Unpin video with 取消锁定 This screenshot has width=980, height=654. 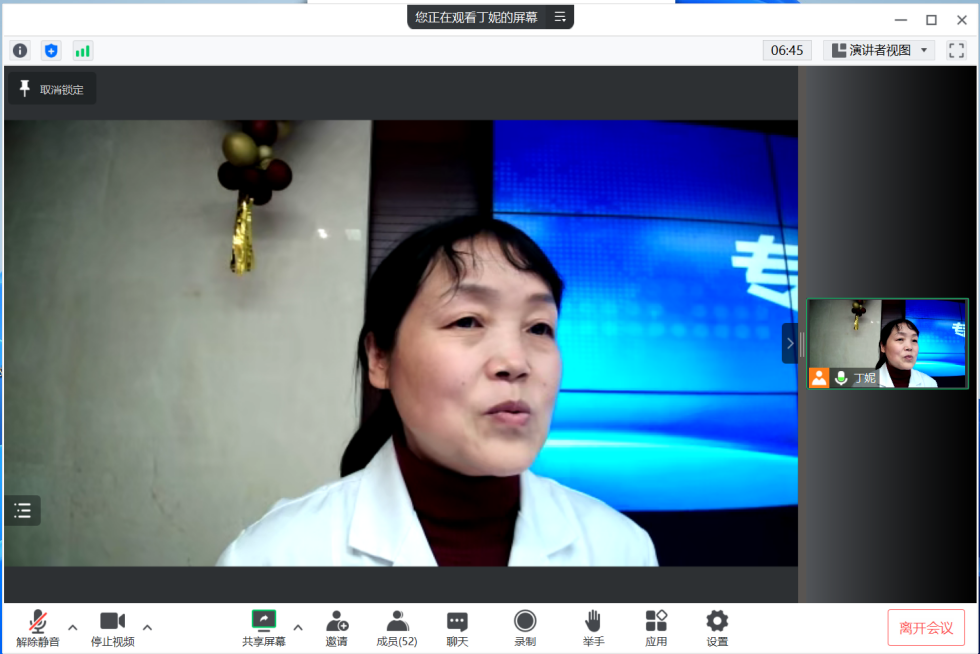[52, 89]
